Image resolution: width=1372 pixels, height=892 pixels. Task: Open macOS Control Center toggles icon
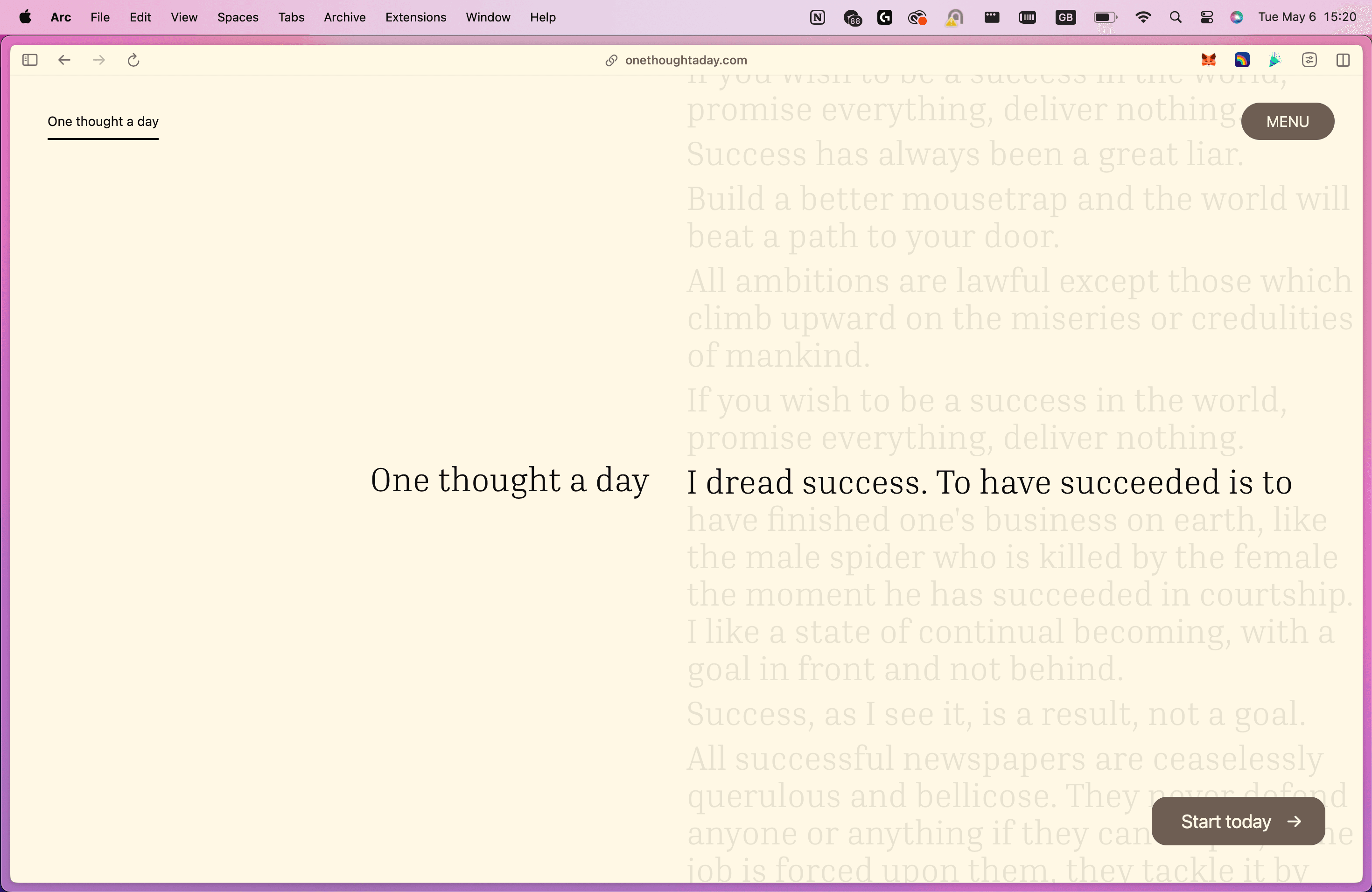pos(1206,17)
